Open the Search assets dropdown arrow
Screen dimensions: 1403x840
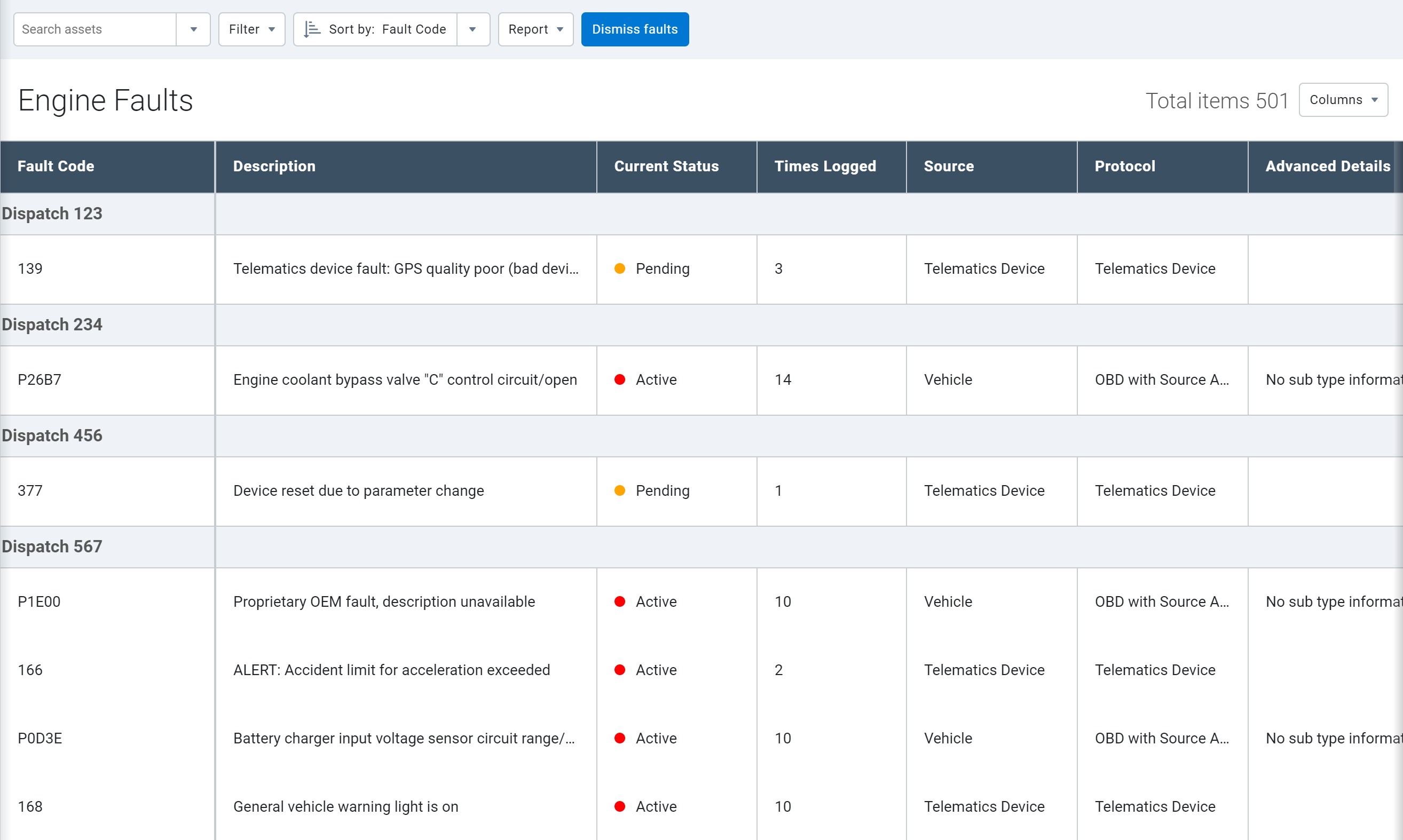(x=193, y=29)
